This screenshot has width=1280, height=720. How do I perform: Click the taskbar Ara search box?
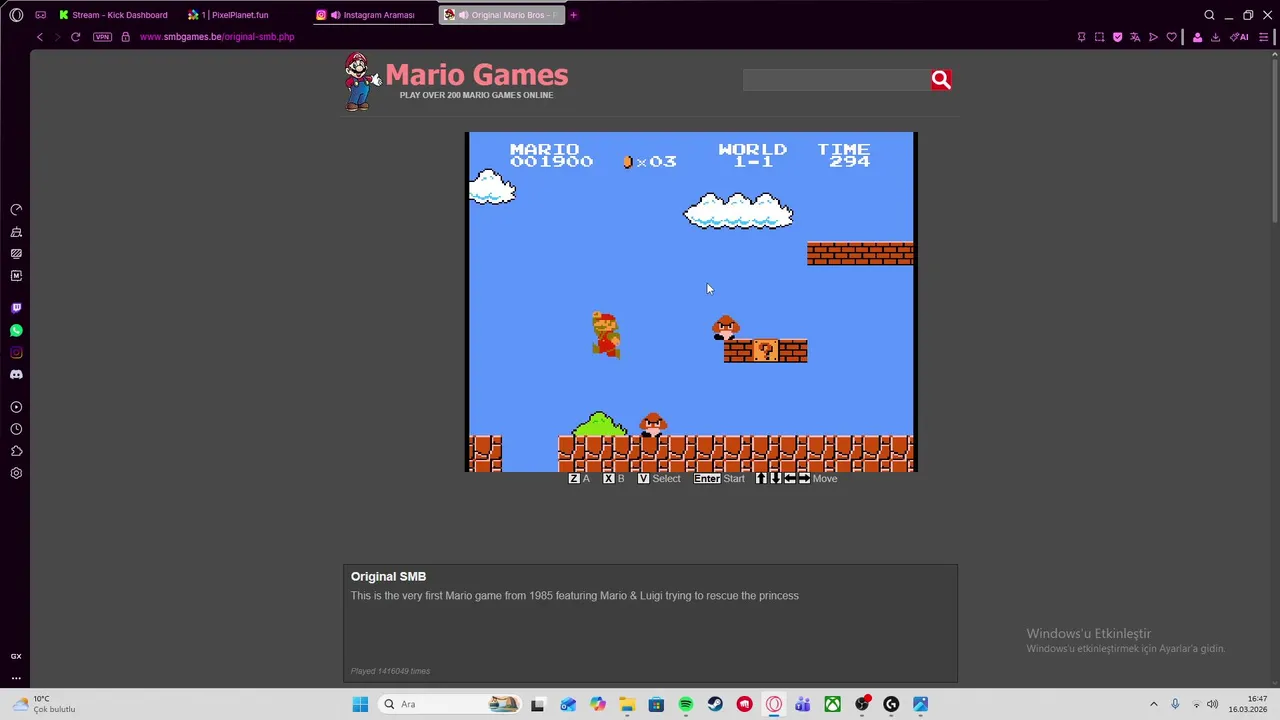pyautogui.click(x=450, y=704)
